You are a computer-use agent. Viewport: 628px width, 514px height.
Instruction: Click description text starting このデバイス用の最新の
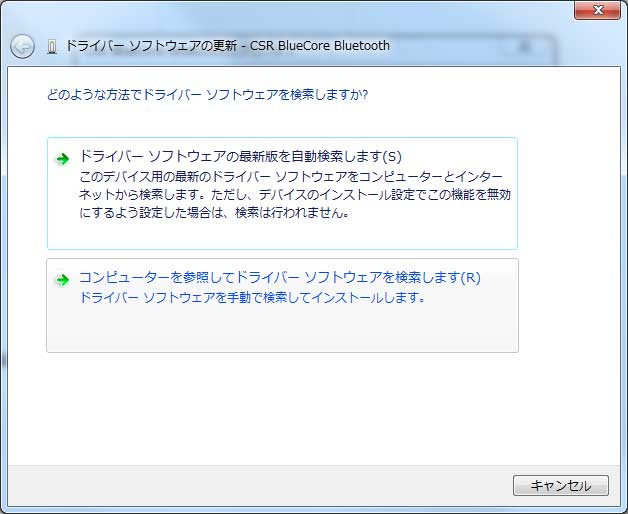click(x=295, y=194)
